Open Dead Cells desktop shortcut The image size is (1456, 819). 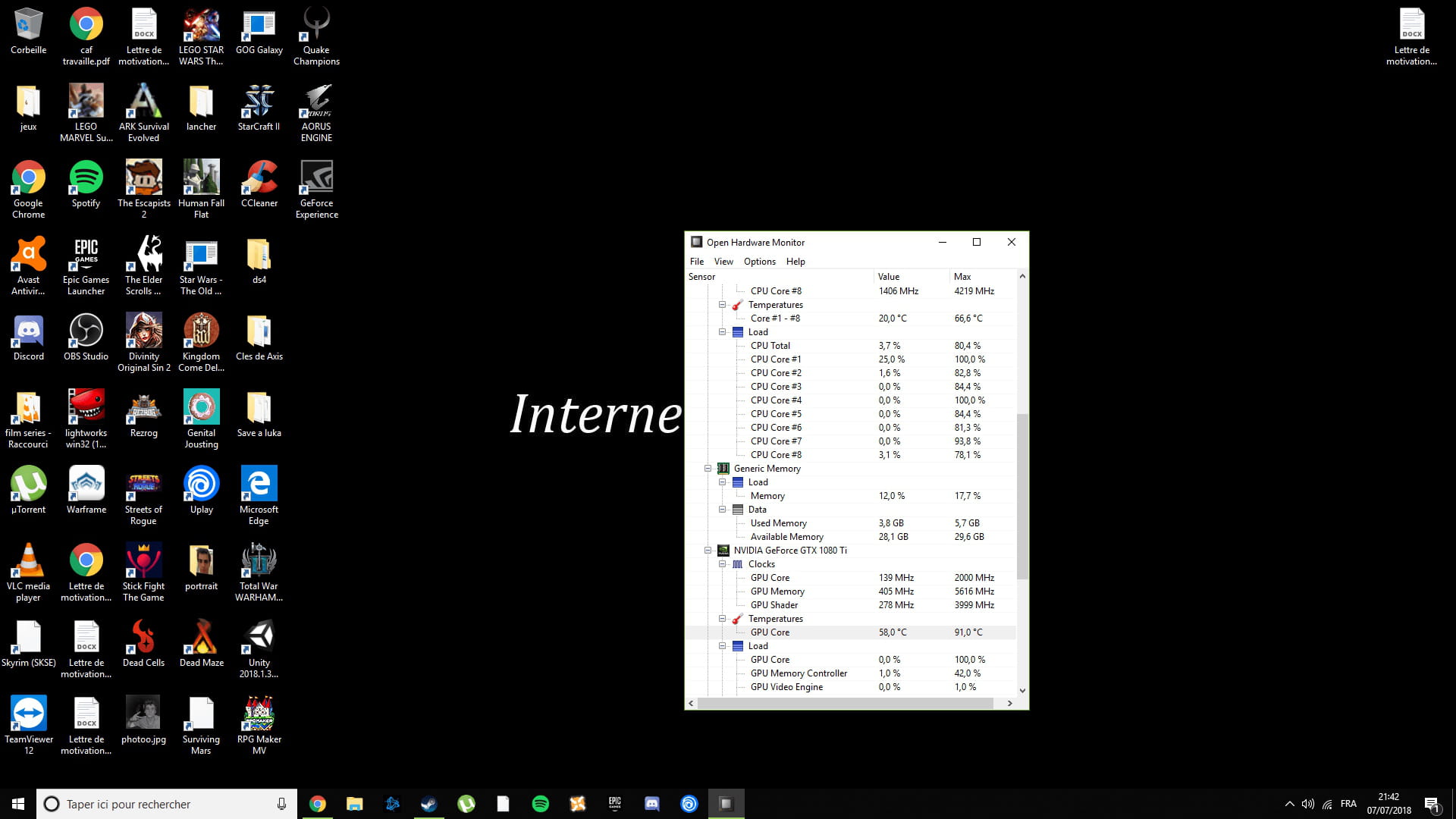coord(143,643)
